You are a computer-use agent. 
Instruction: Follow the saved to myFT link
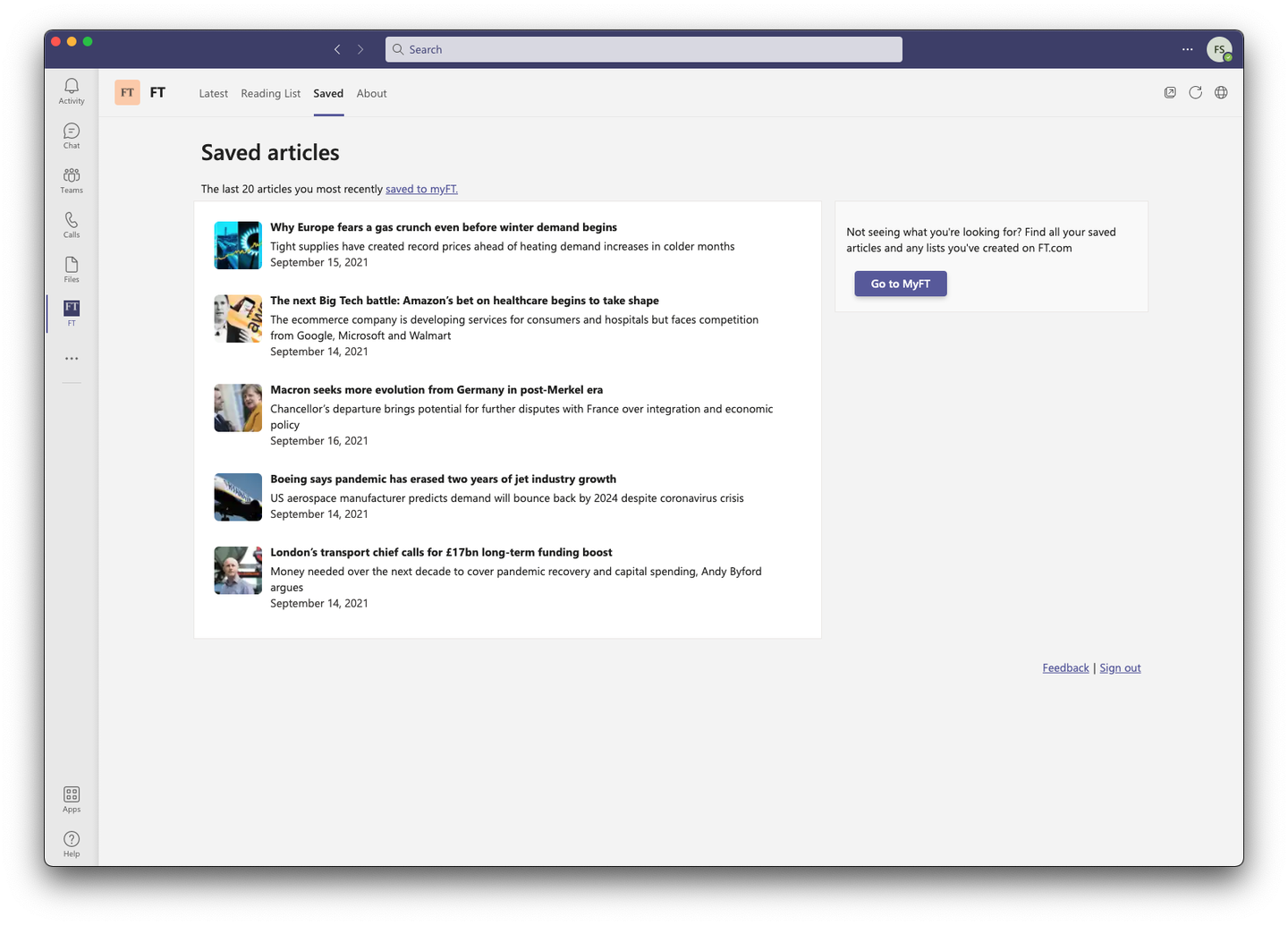click(x=421, y=190)
